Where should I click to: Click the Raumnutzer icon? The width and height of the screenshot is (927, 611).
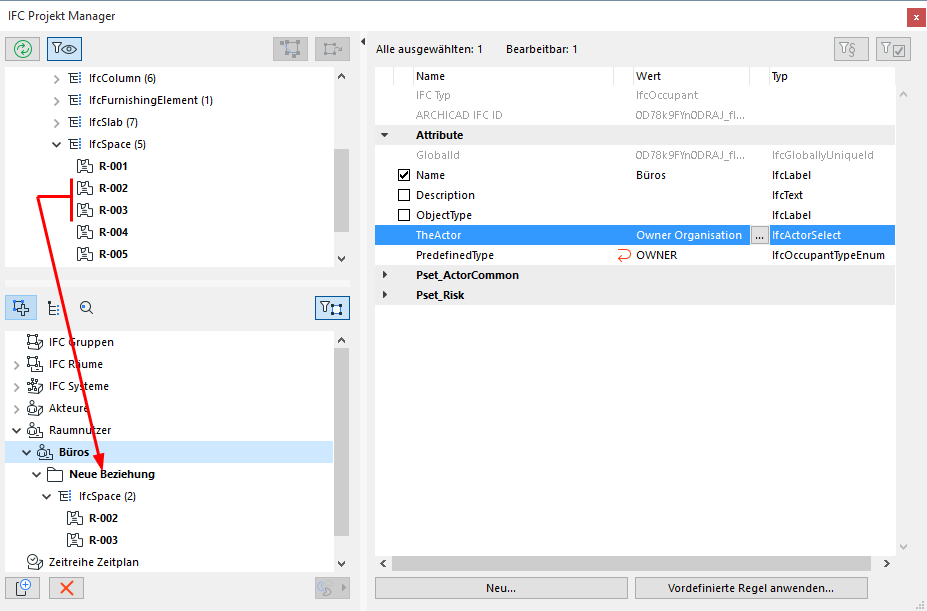[35, 430]
